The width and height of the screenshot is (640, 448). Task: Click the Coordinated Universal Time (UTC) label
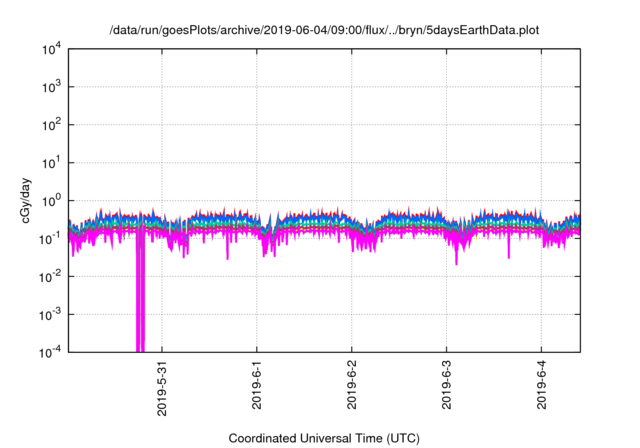tap(324, 438)
